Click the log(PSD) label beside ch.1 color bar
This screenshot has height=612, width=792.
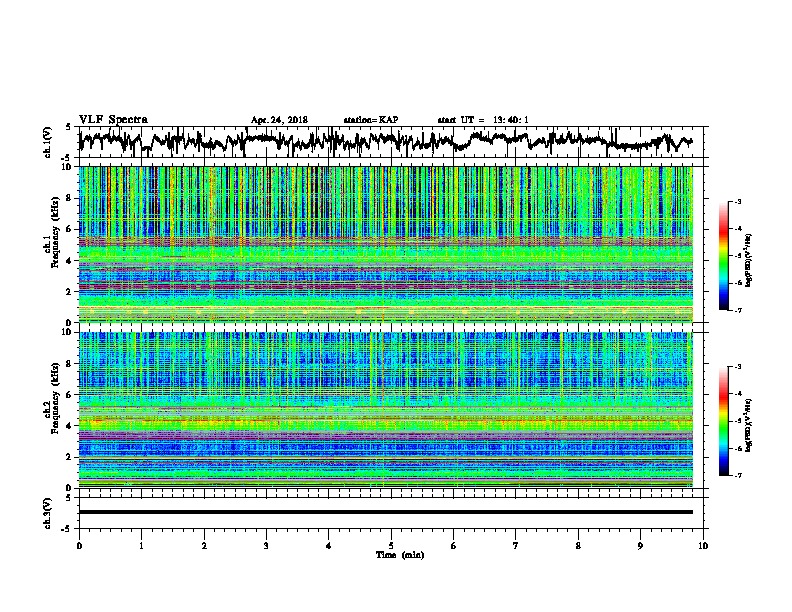(749, 260)
